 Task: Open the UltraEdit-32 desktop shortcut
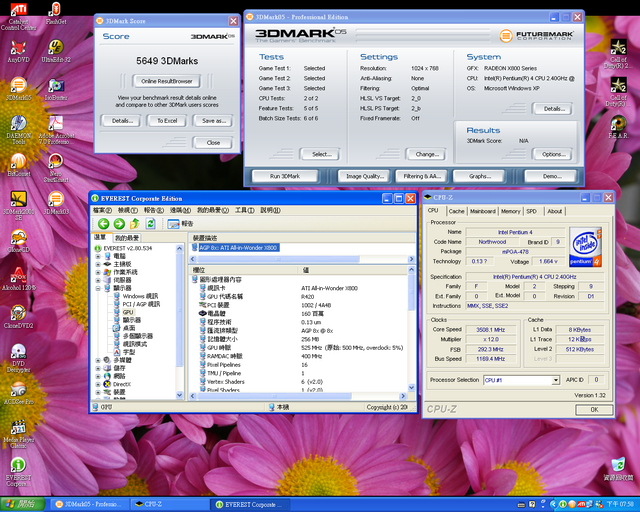(x=56, y=51)
